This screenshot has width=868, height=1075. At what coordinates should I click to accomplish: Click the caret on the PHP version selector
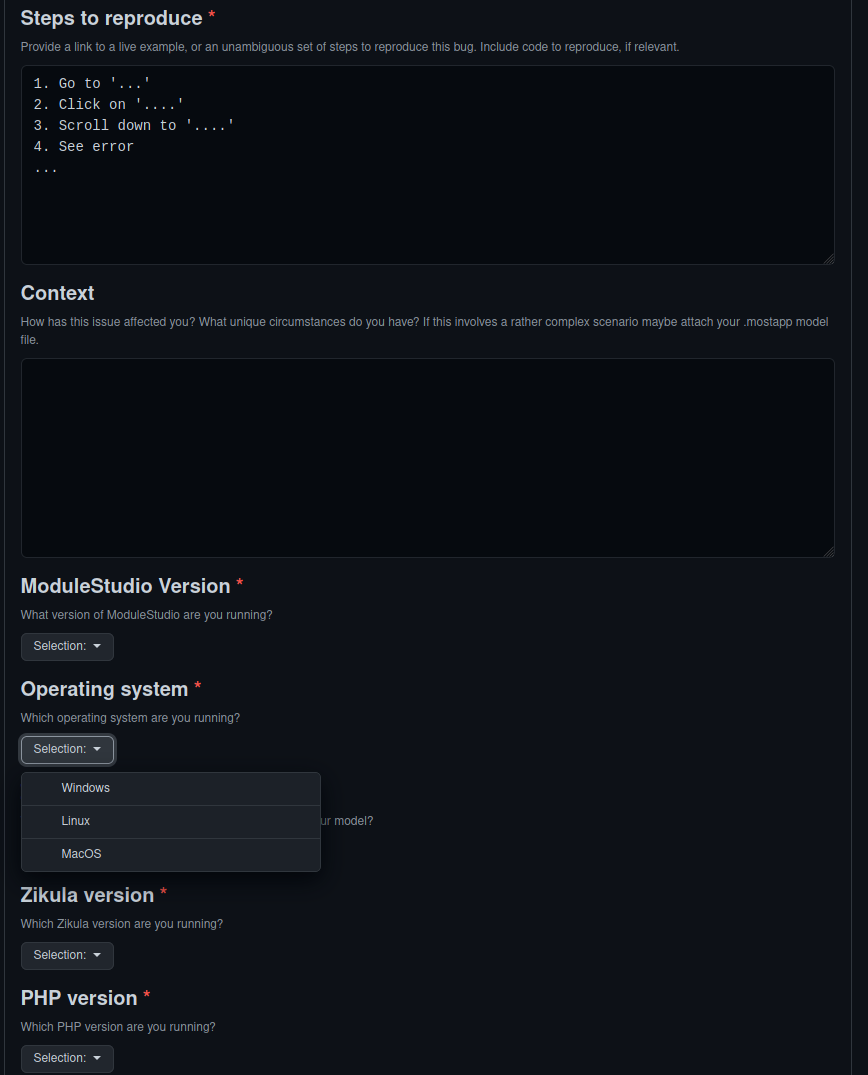pyautogui.click(x=96, y=1058)
